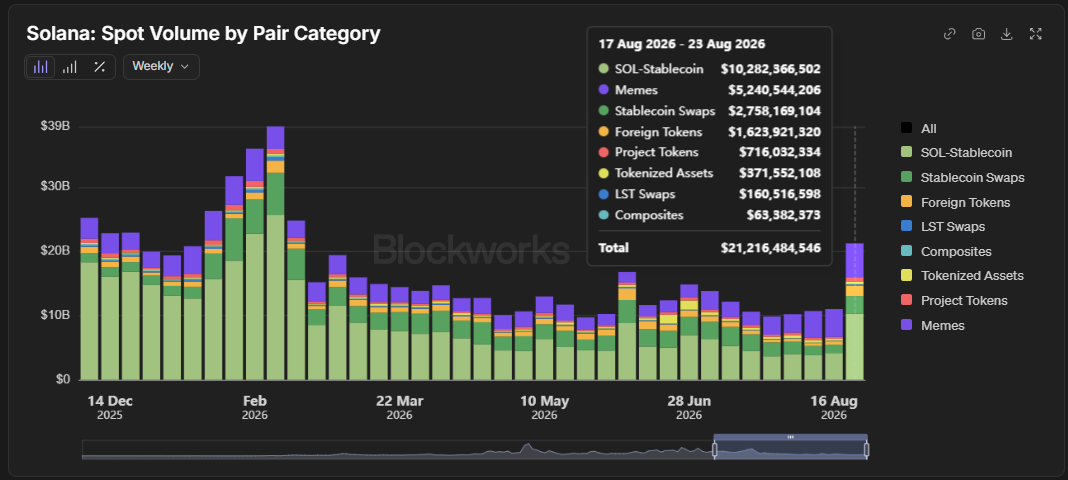Click the $10B y-axis label
Screen dimensions: 1068x480
[x=55, y=315]
